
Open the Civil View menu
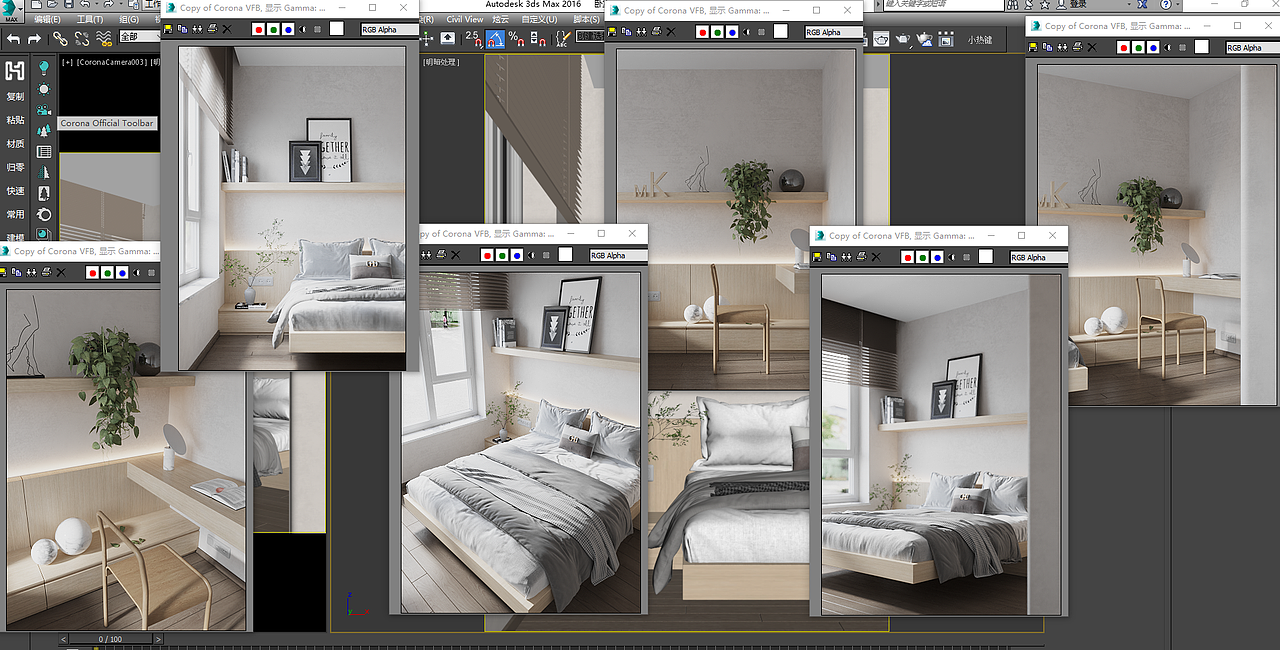(464, 19)
